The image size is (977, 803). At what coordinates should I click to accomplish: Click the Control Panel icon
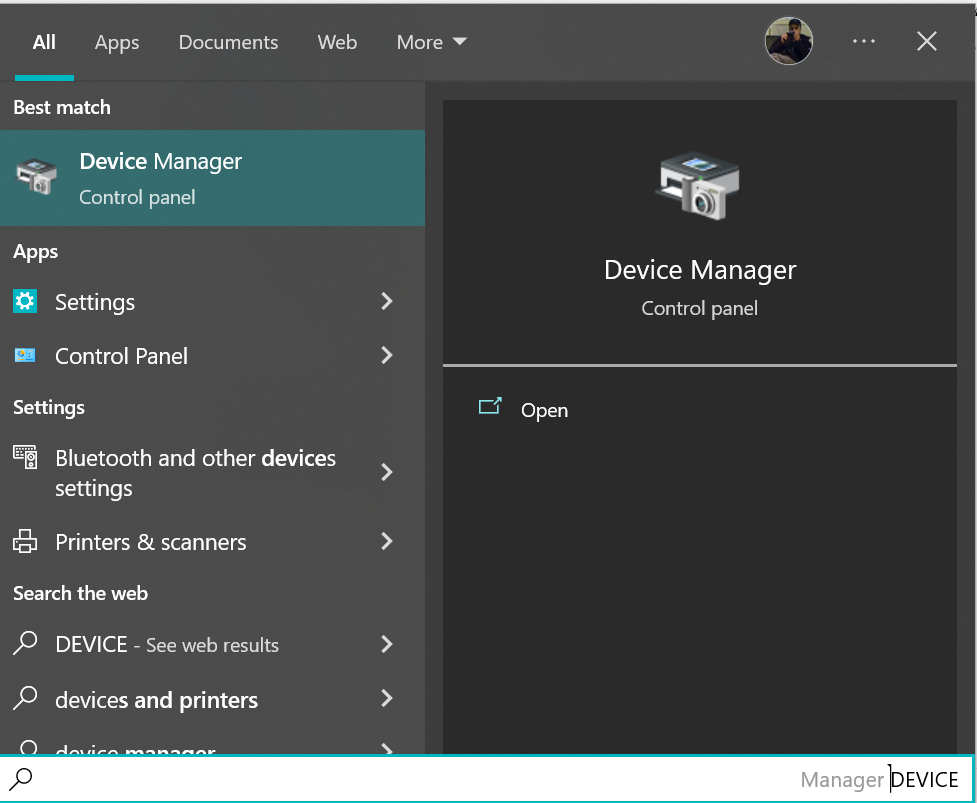(25, 356)
